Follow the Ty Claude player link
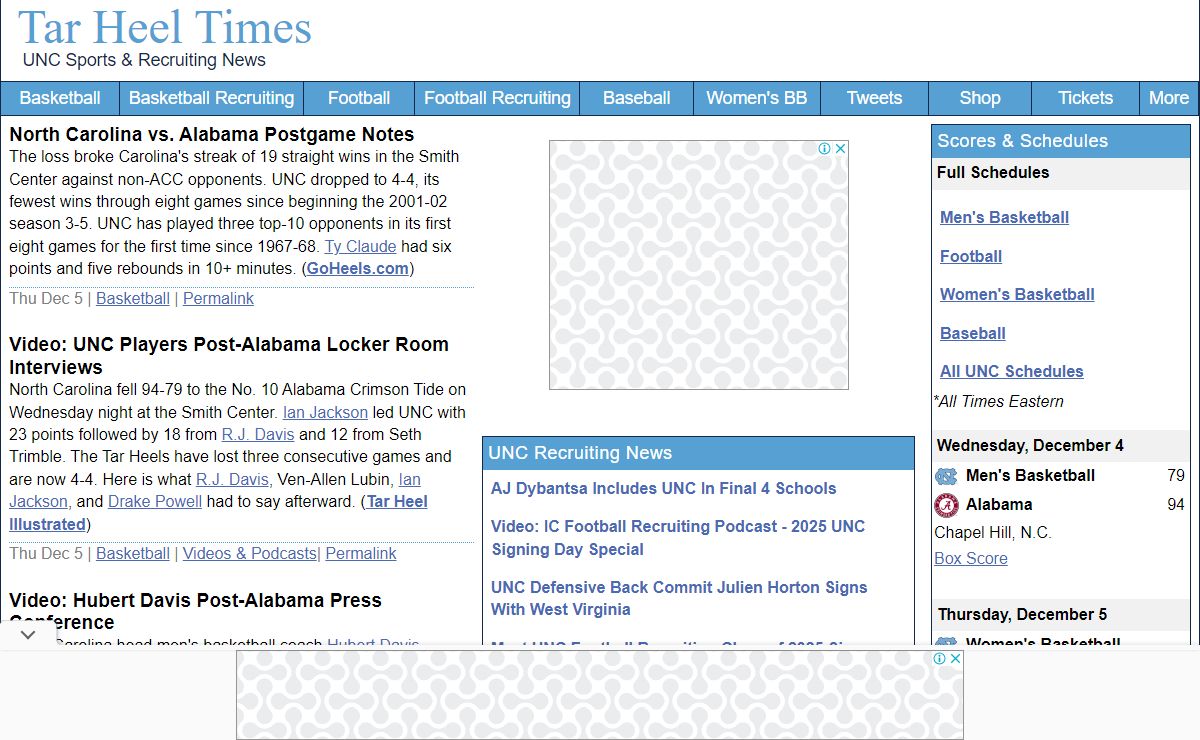 point(360,246)
